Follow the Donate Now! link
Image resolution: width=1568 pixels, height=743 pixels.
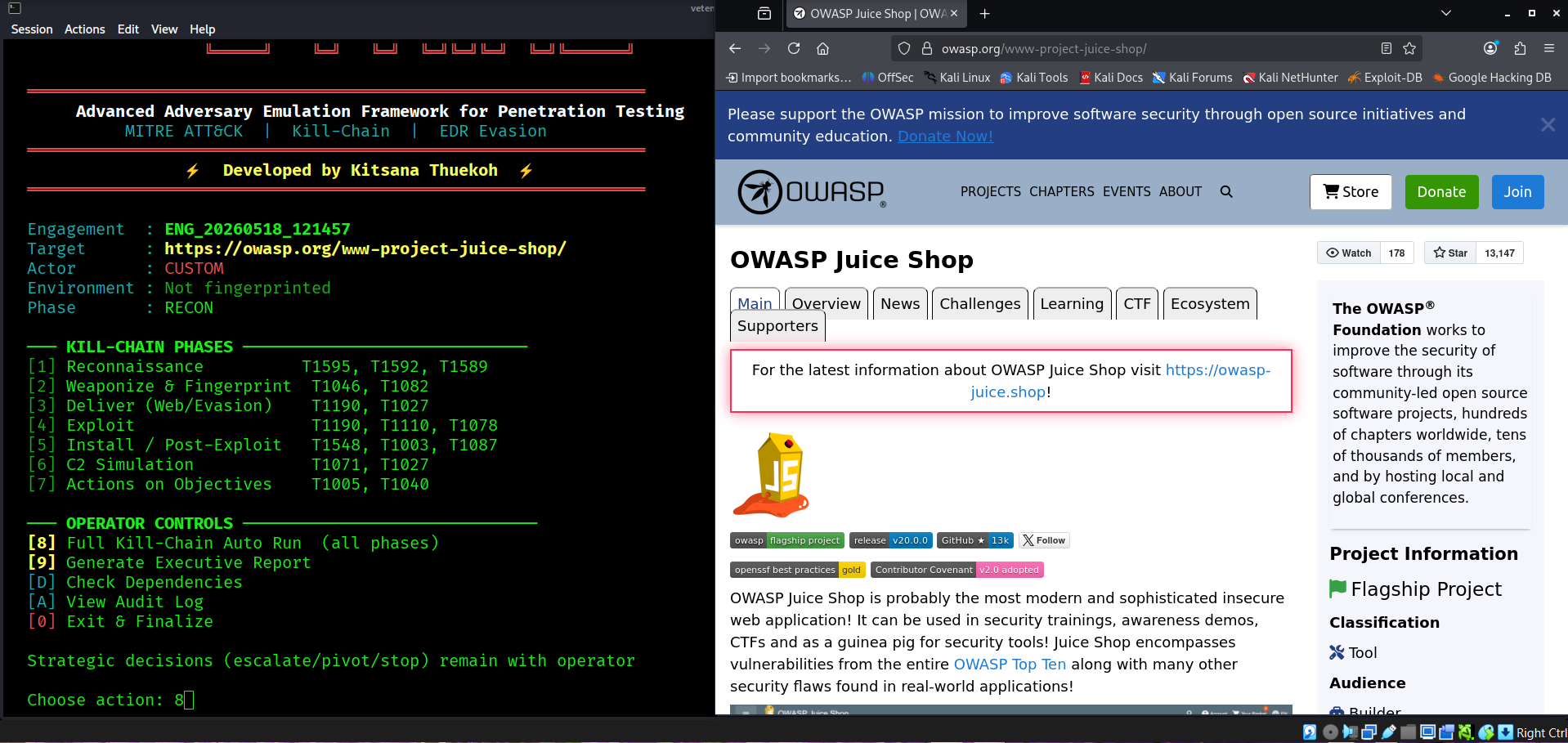click(x=945, y=137)
